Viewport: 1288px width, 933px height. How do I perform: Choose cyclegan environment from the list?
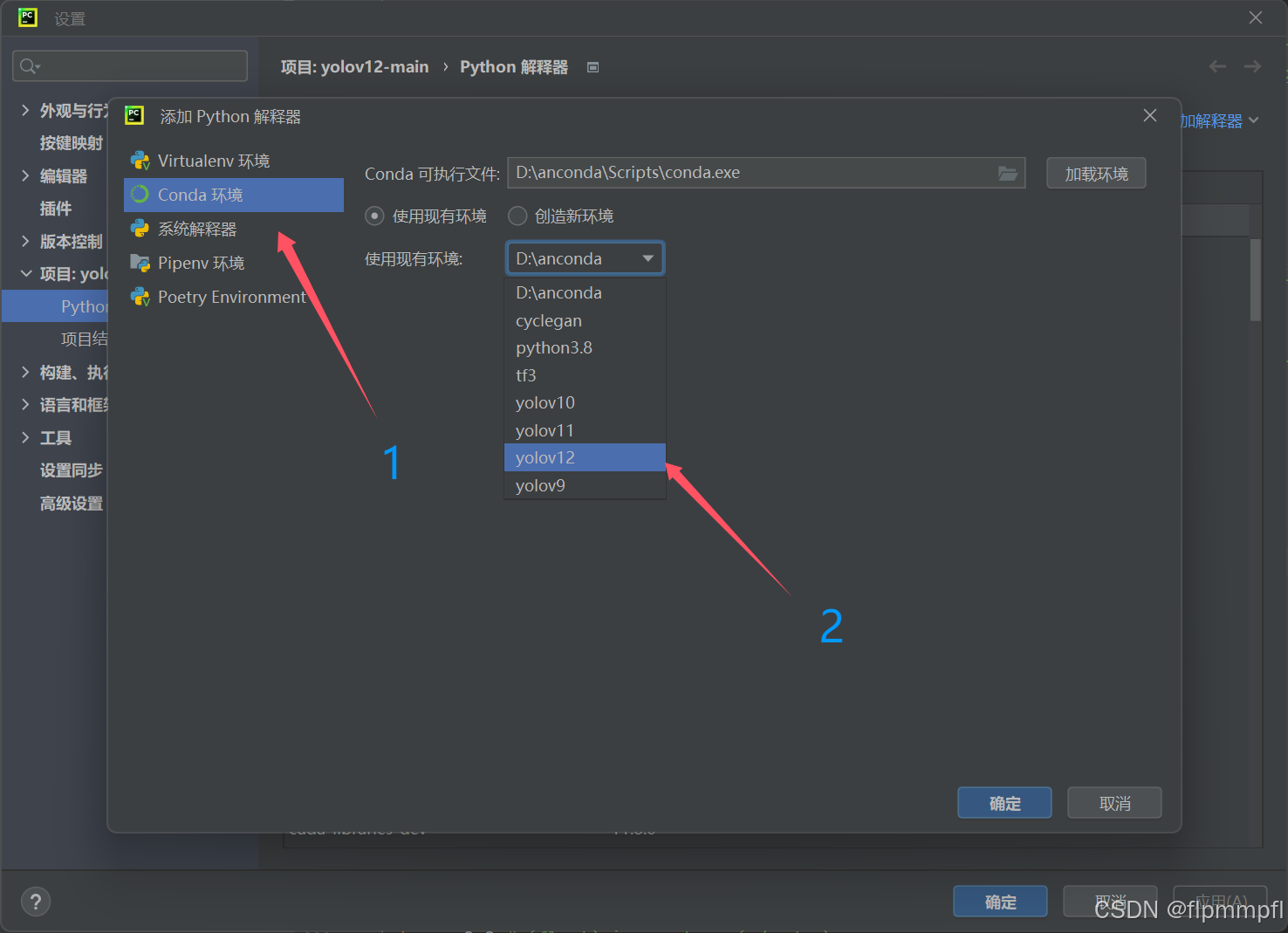585,320
